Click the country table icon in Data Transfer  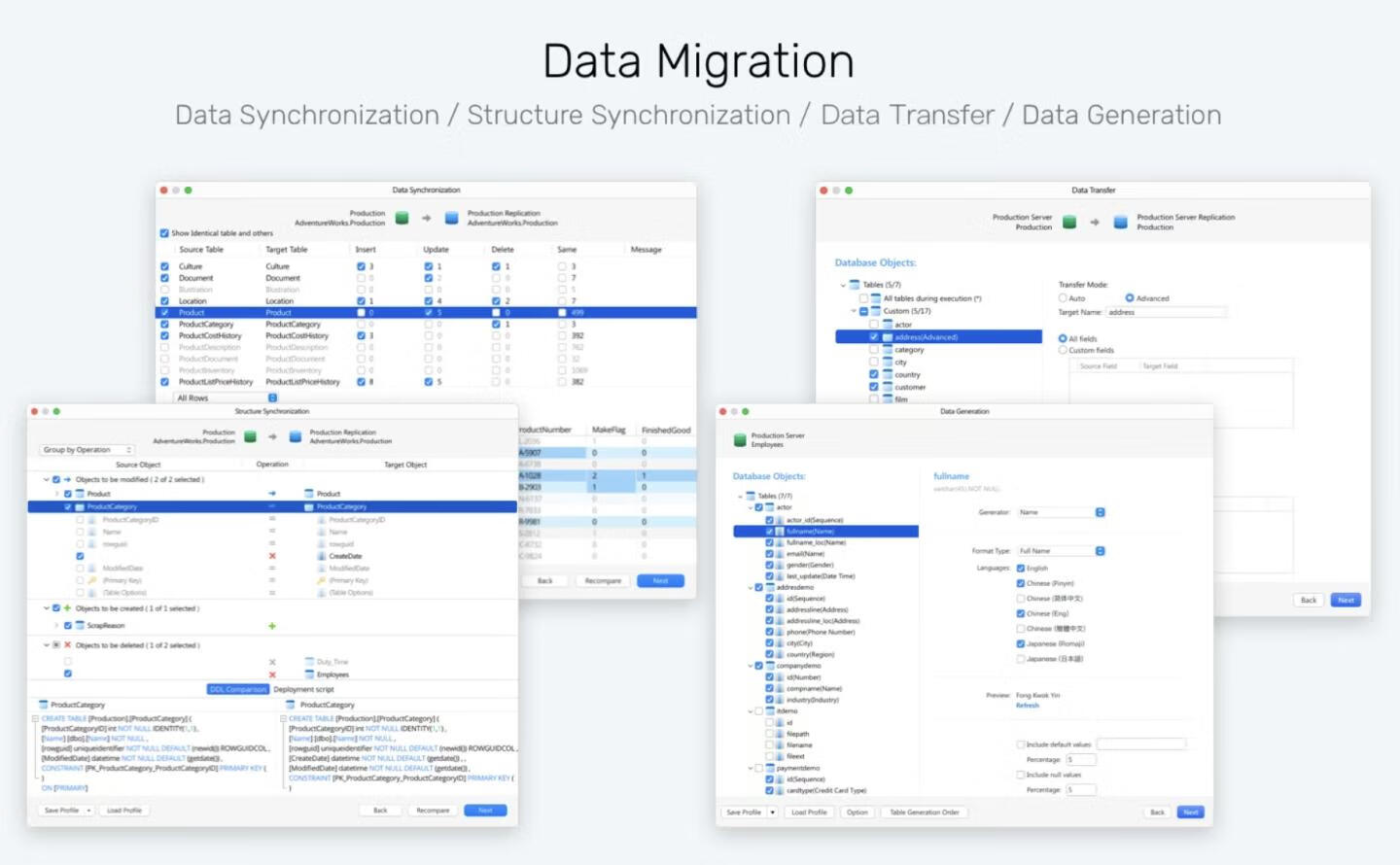click(888, 374)
